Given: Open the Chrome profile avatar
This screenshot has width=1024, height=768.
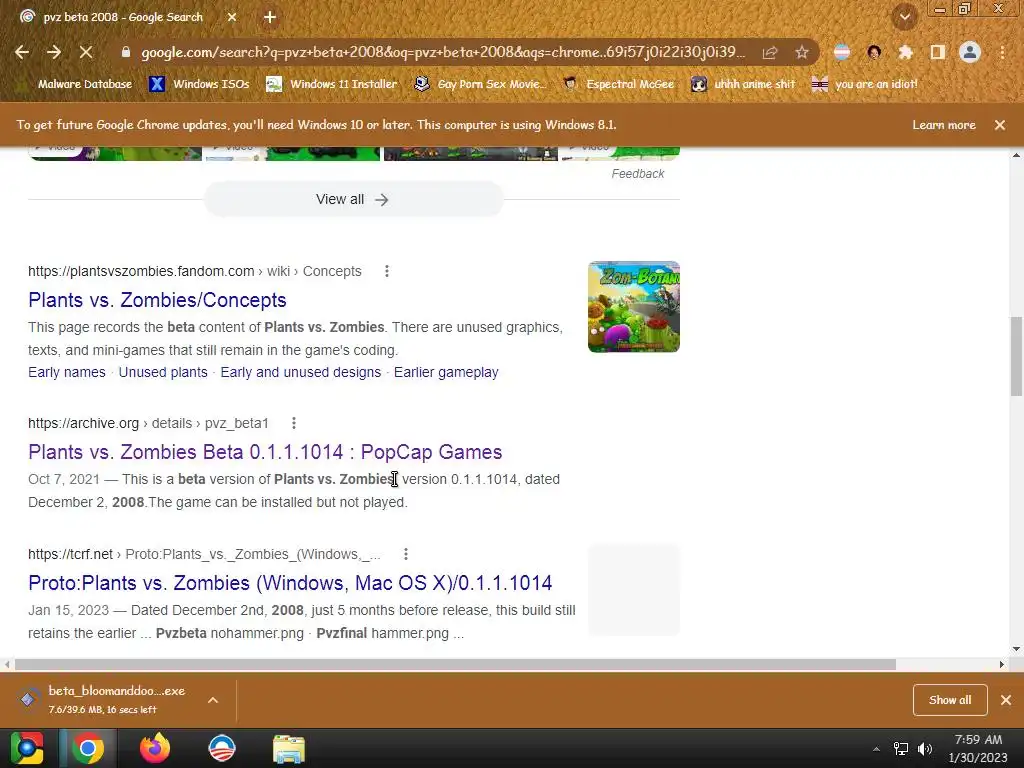Looking at the screenshot, I should coord(970,52).
